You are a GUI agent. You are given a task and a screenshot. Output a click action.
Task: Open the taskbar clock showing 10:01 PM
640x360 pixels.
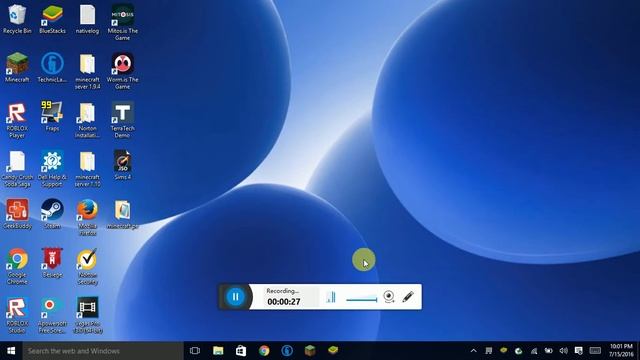pos(621,351)
